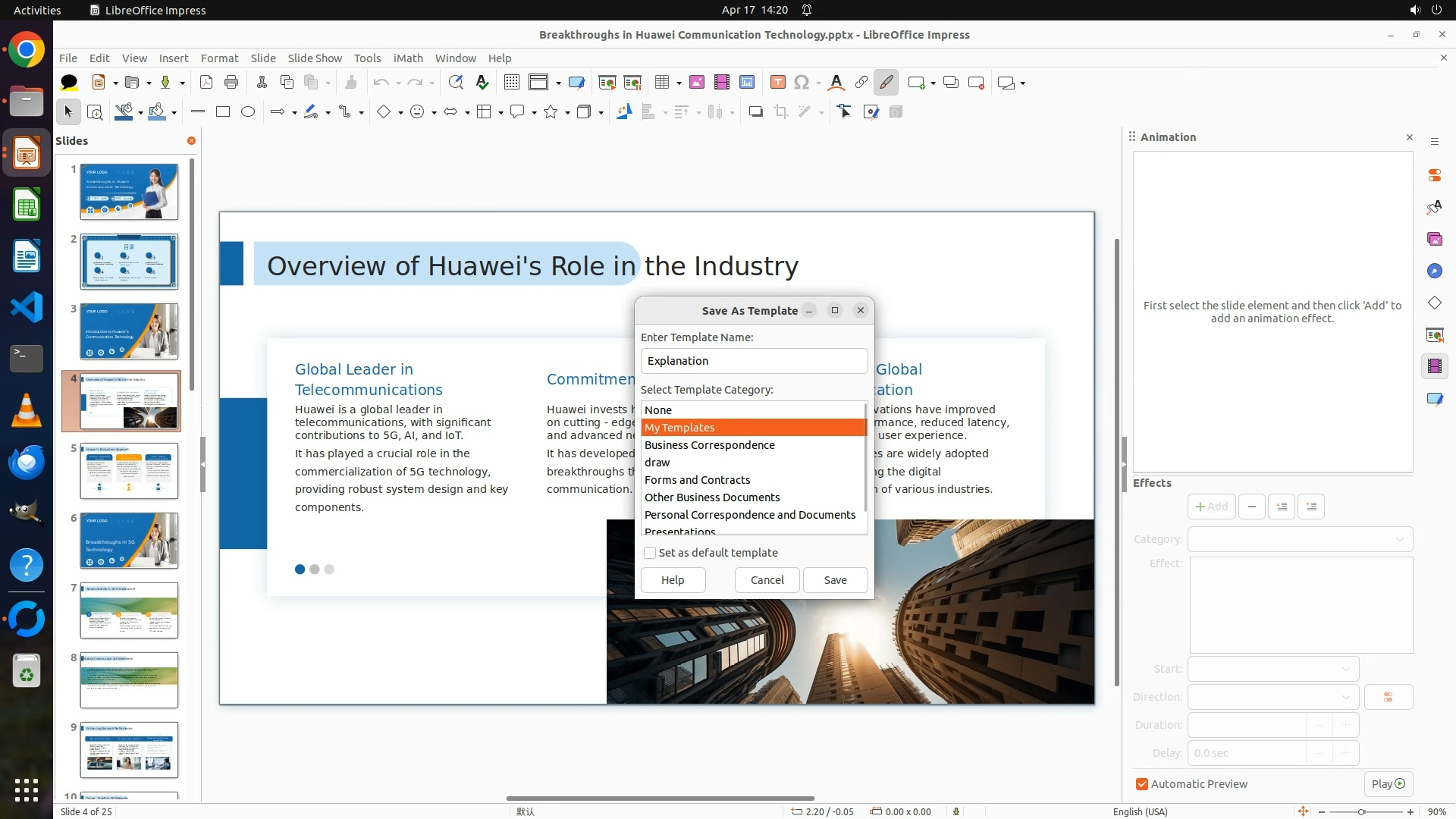Select the Rectangle drawing tool
The image size is (1456, 819).
223,112
